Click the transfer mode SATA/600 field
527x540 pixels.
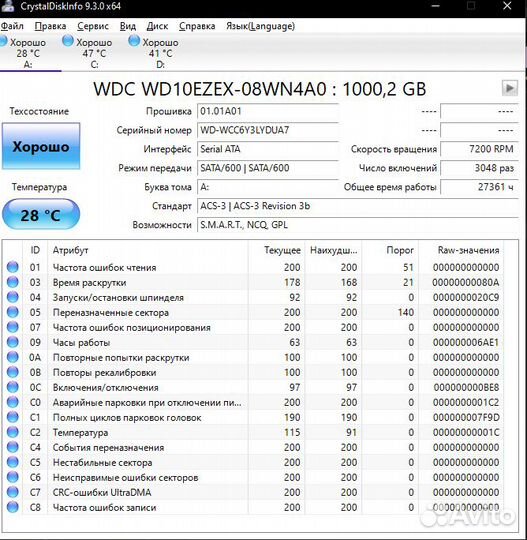pyautogui.click(x=268, y=169)
